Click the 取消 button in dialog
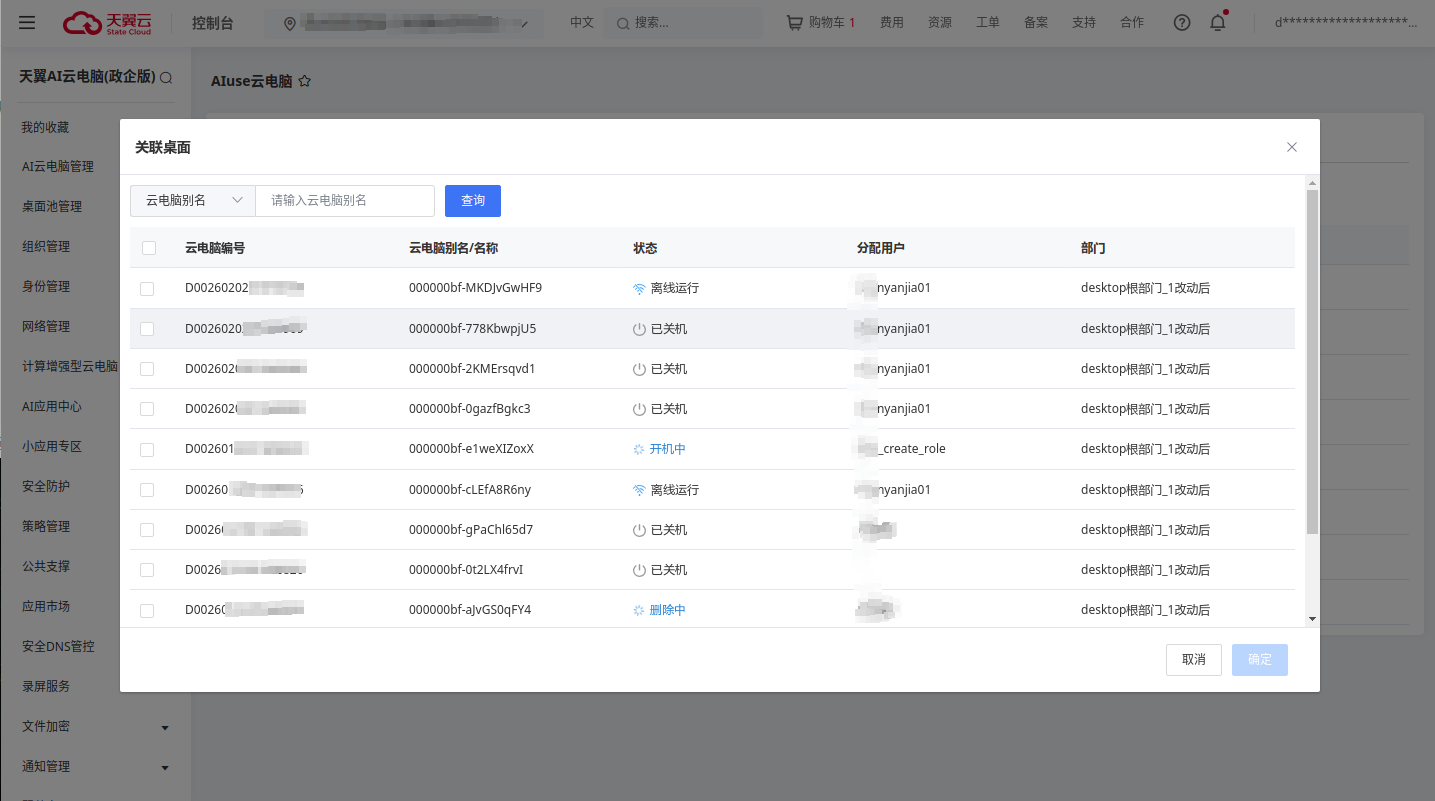This screenshot has width=1435, height=801. tap(1193, 660)
